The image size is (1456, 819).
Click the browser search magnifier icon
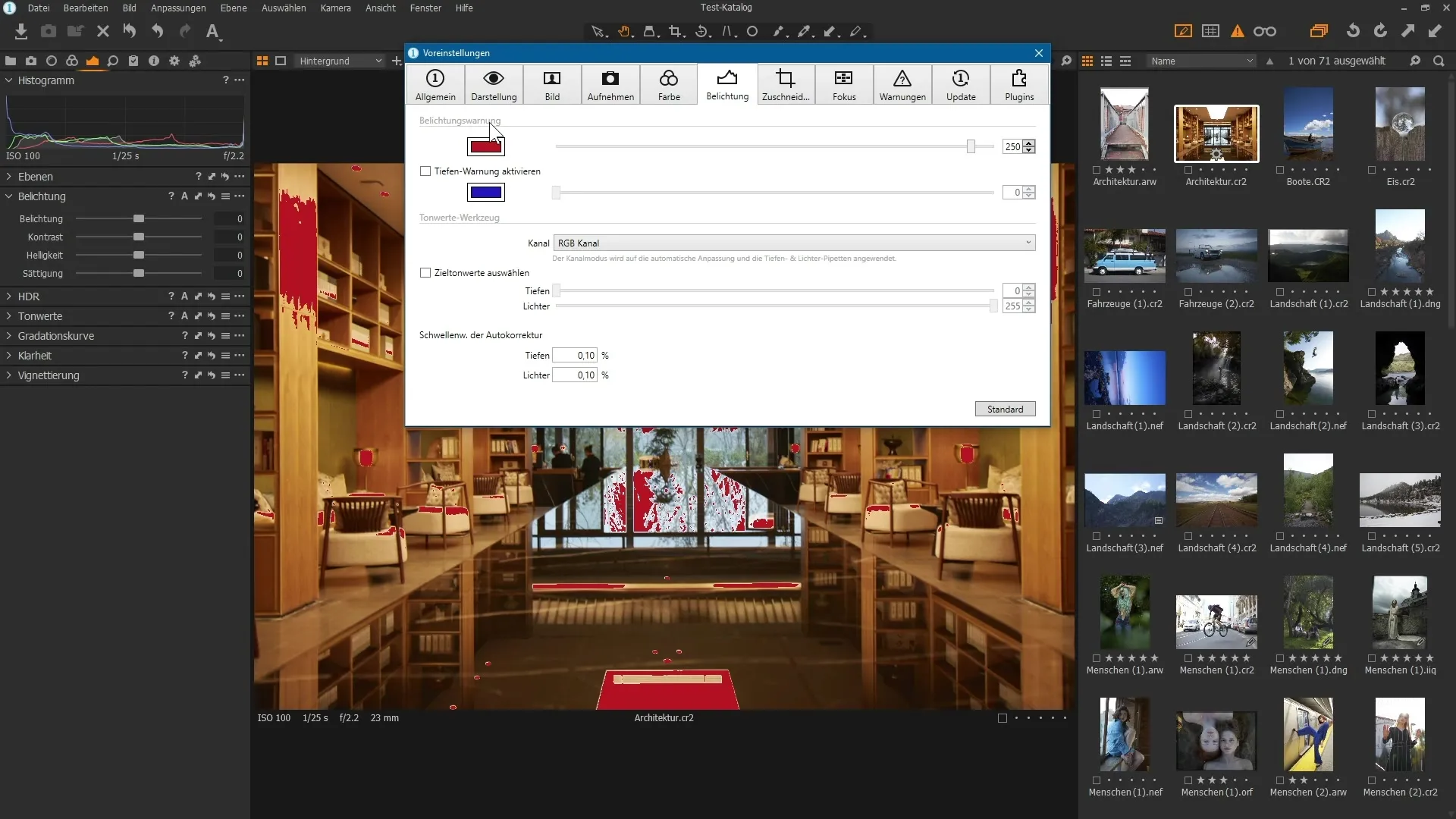[1439, 61]
